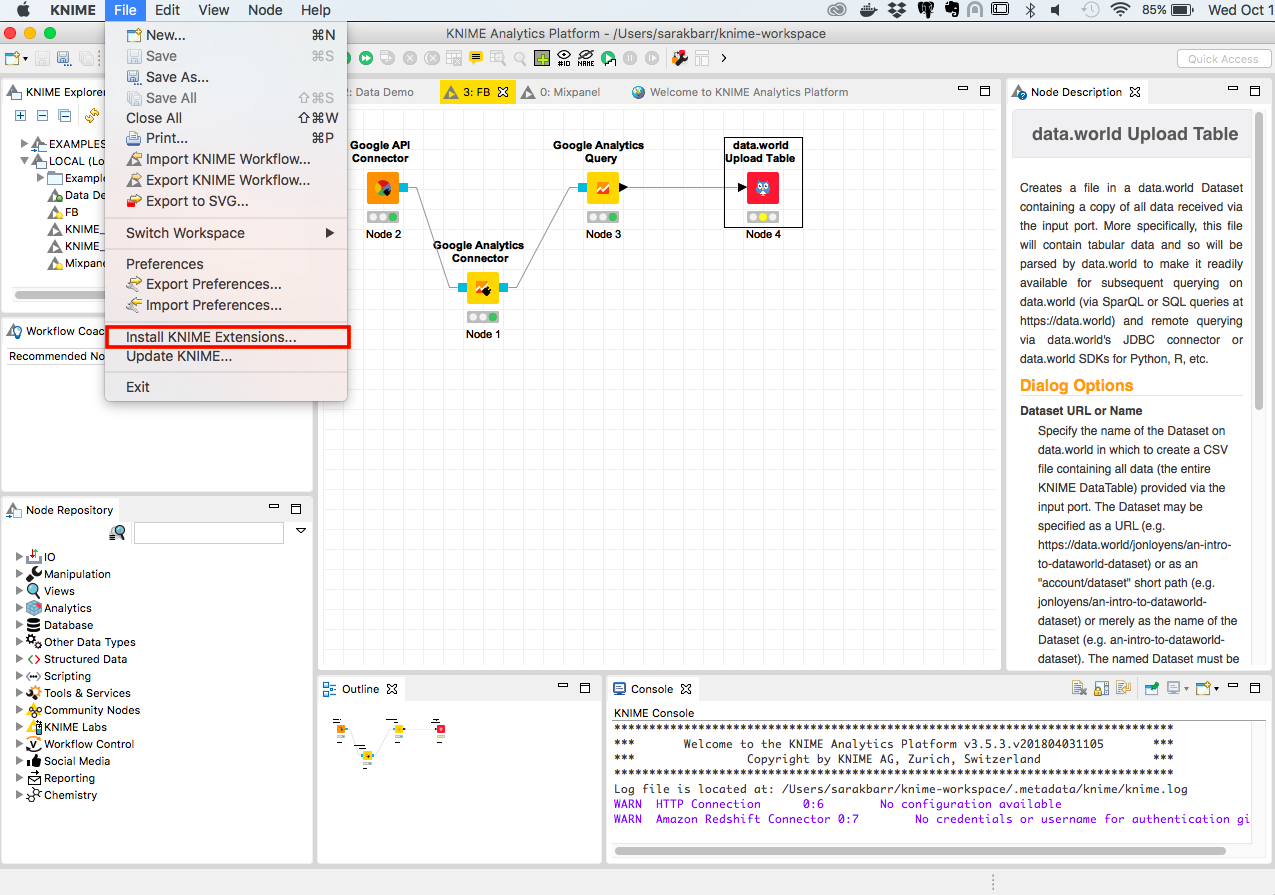Viewport: 1275px width, 895px height.
Task: Click Expand All icon in KNIME Explorer
Action: coord(20,115)
